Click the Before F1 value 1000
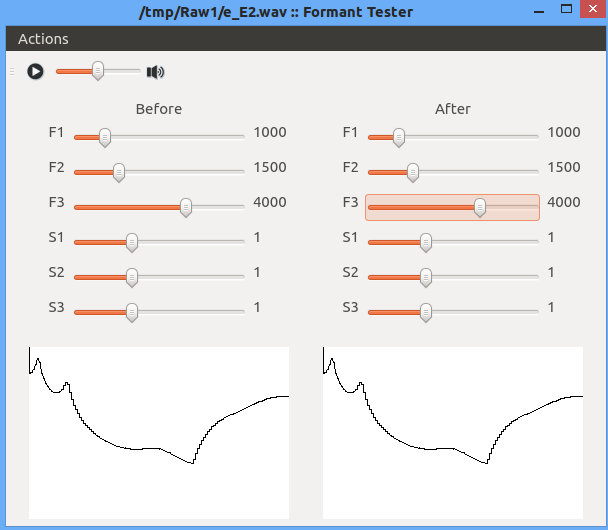Viewport: 608px width, 530px height. click(x=270, y=133)
